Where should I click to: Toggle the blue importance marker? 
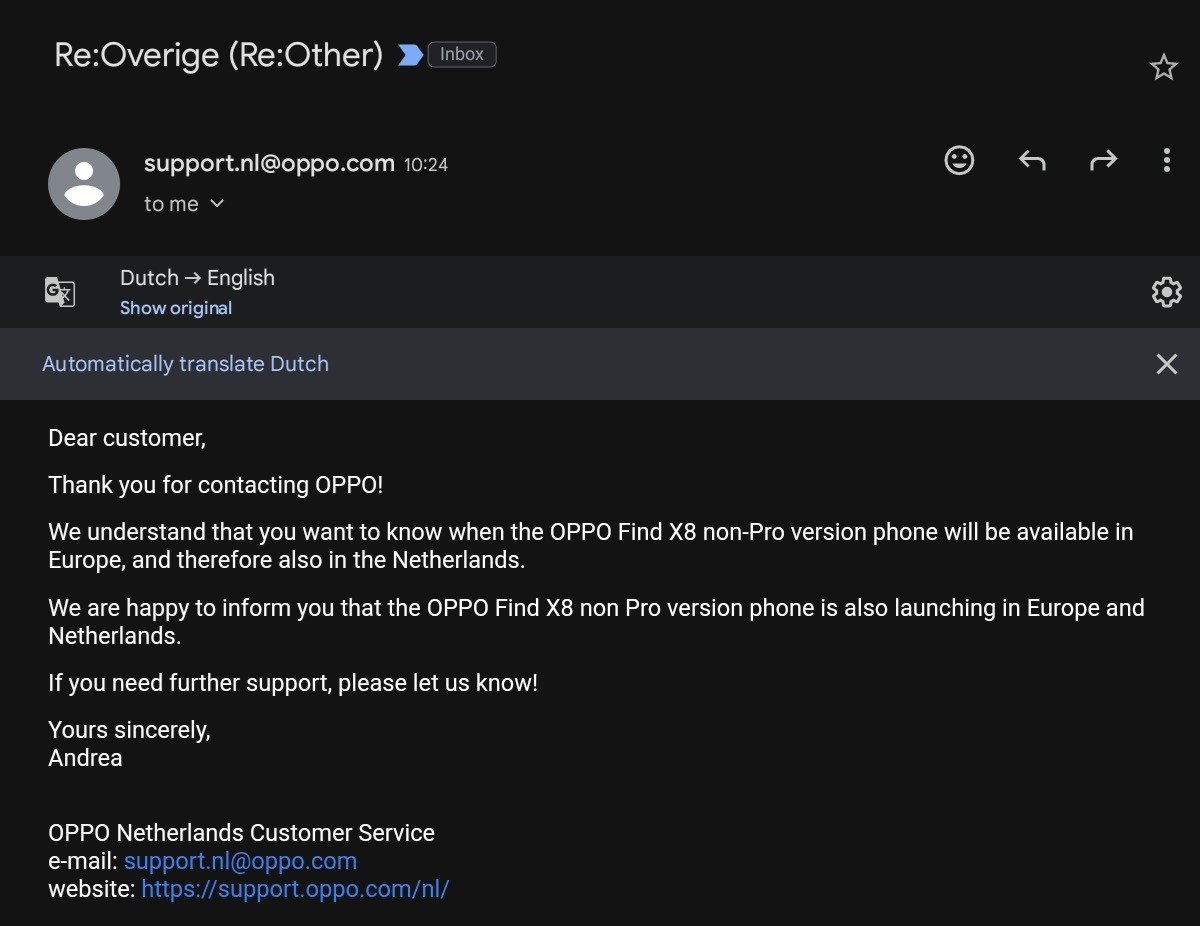click(x=410, y=55)
